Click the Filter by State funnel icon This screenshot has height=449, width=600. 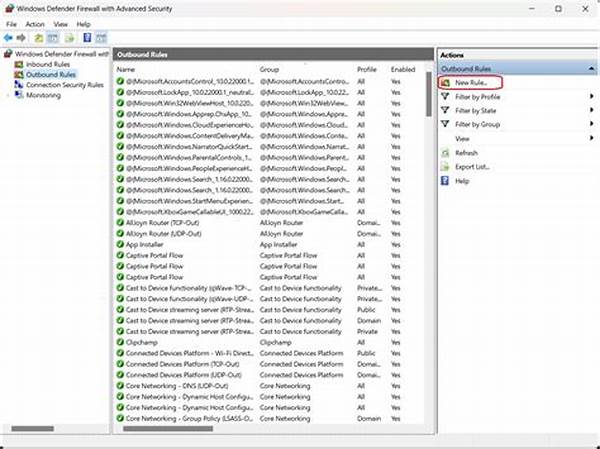[x=445, y=110]
